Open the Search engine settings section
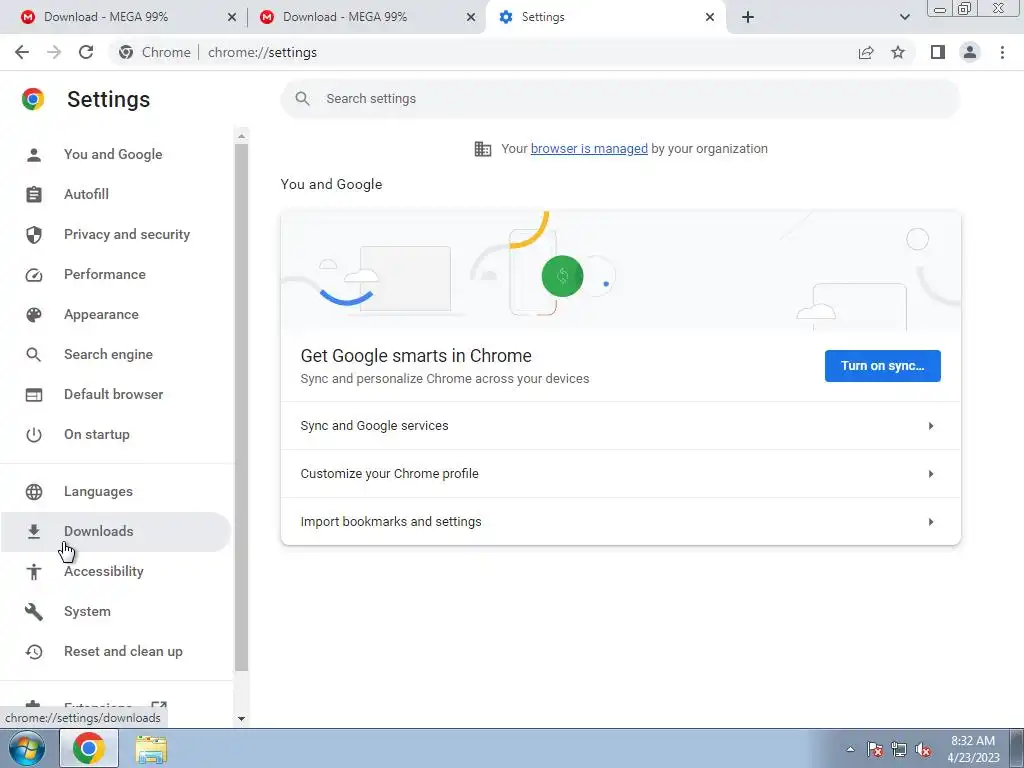 [108, 355]
